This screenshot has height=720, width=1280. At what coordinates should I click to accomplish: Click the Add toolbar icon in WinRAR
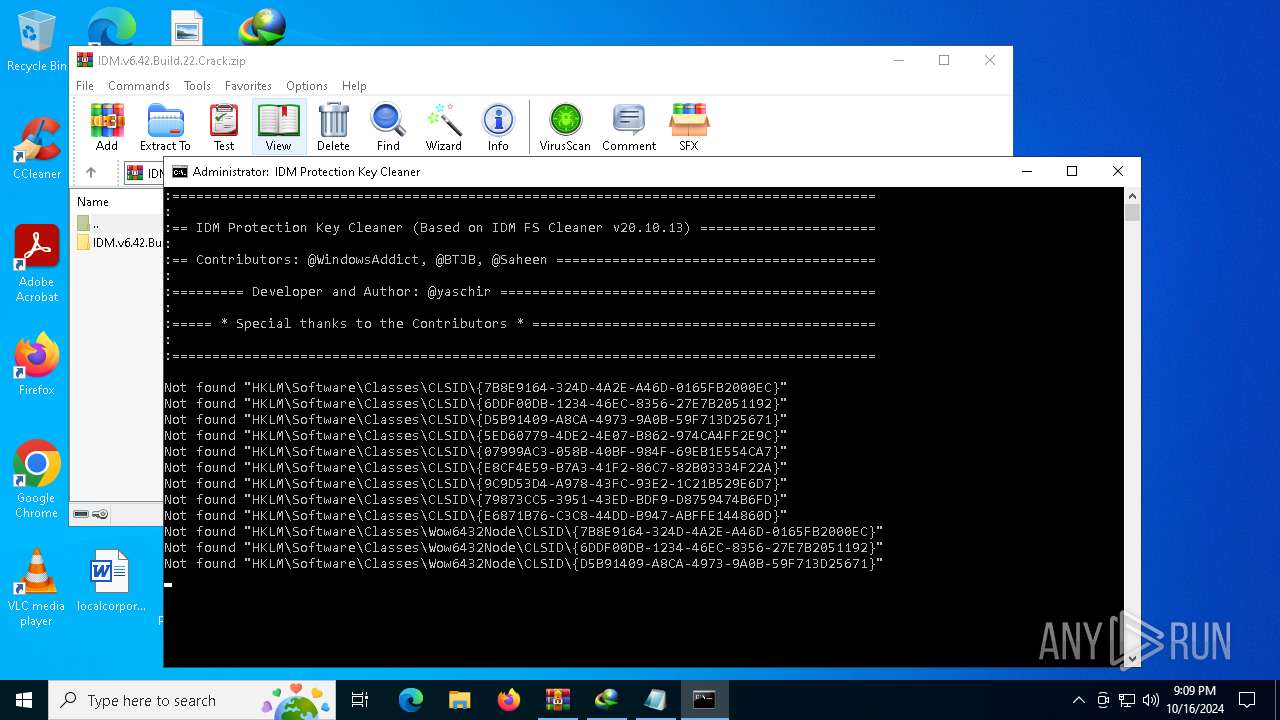107,127
